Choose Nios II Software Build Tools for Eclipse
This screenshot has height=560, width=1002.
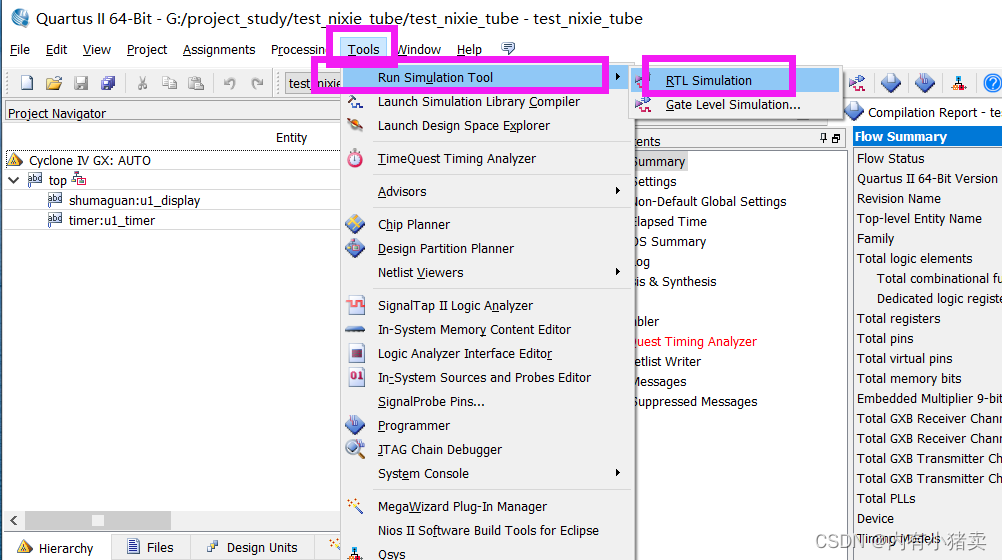(488, 530)
